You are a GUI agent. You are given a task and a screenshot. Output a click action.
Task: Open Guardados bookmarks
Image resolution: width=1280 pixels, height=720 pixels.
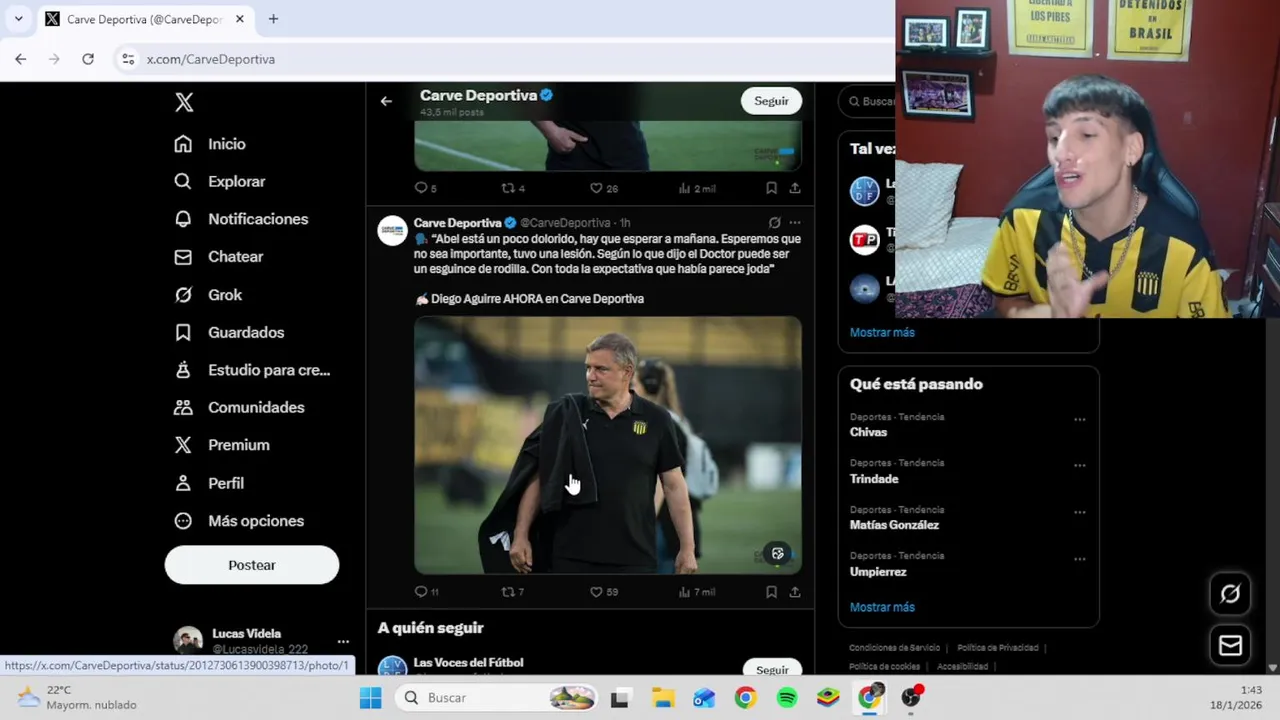tap(229, 332)
